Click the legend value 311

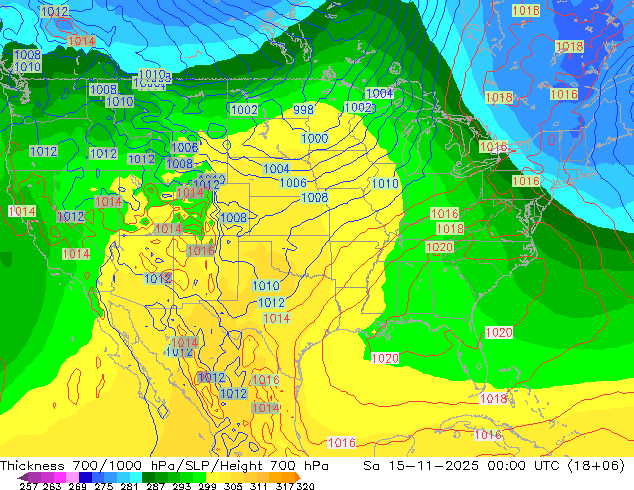point(258,486)
